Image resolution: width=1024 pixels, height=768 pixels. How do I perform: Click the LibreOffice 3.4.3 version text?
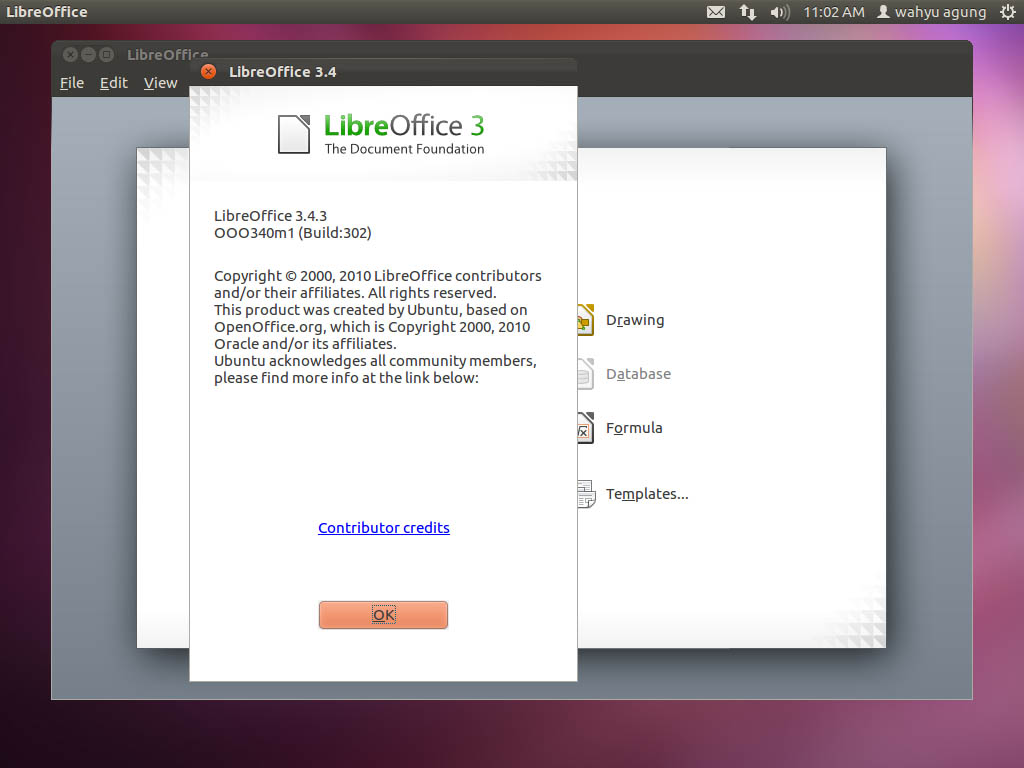point(270,216)
